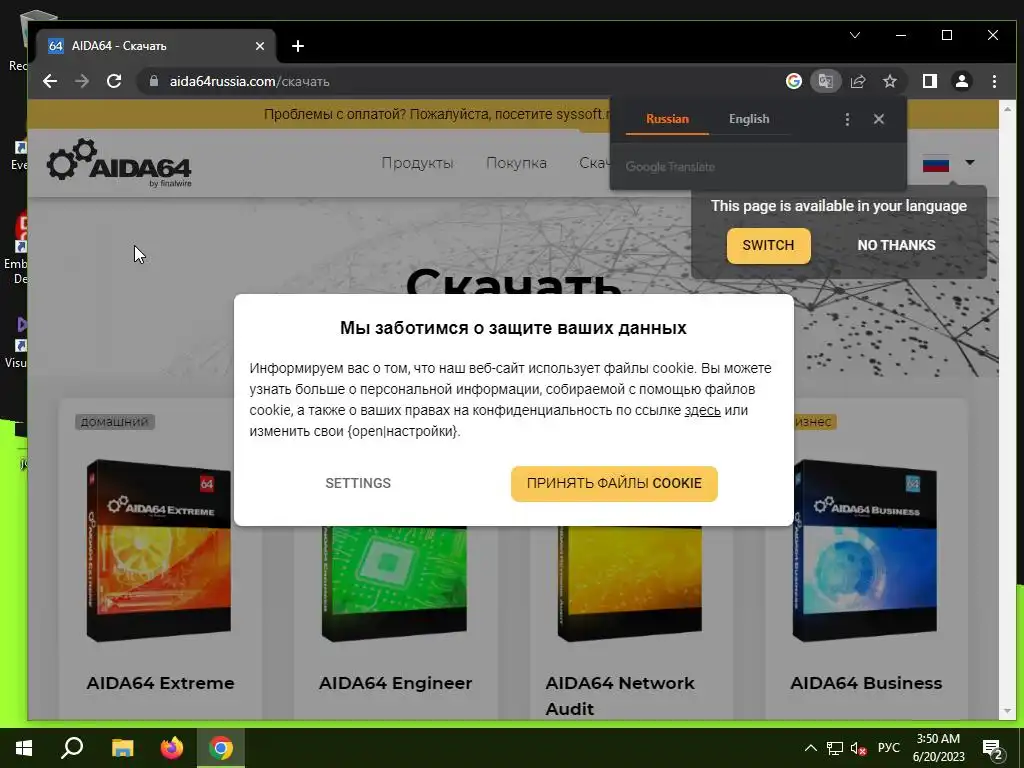1024x768 pixels.
Task: Click the AIDA64 logo
Action: (119, 163)
